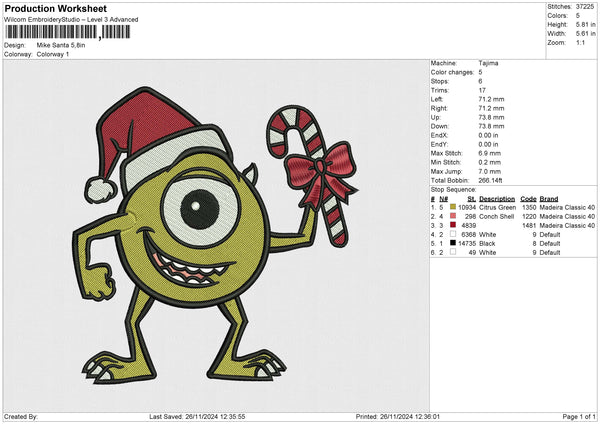Click the stitch count 14735 for Black
The height and width of the screenshot is (424, 600).
[467, 243]
